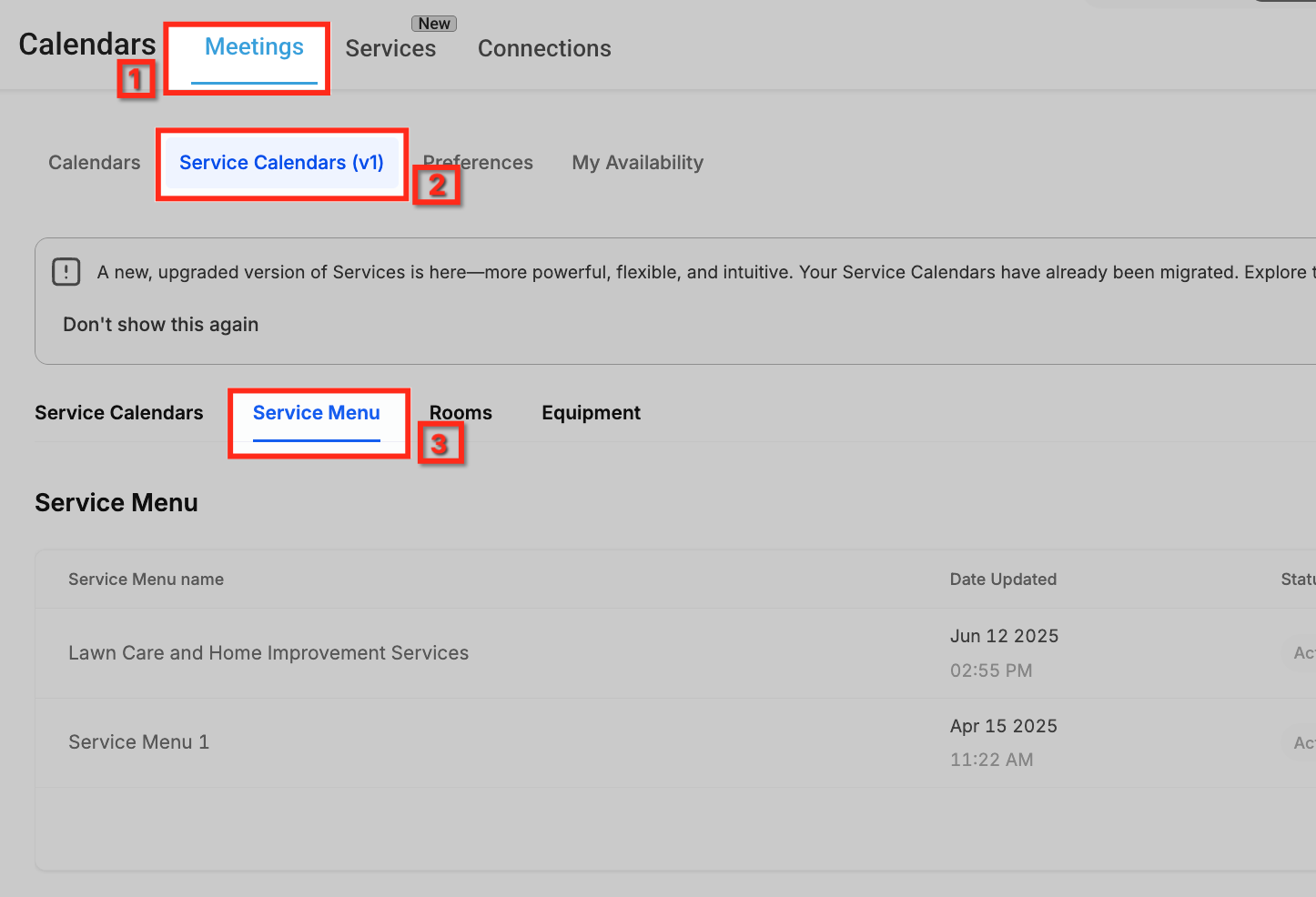Click the alert info icon in banner
This screenshot has height=897, width=1316.
(x=66, y=271)
